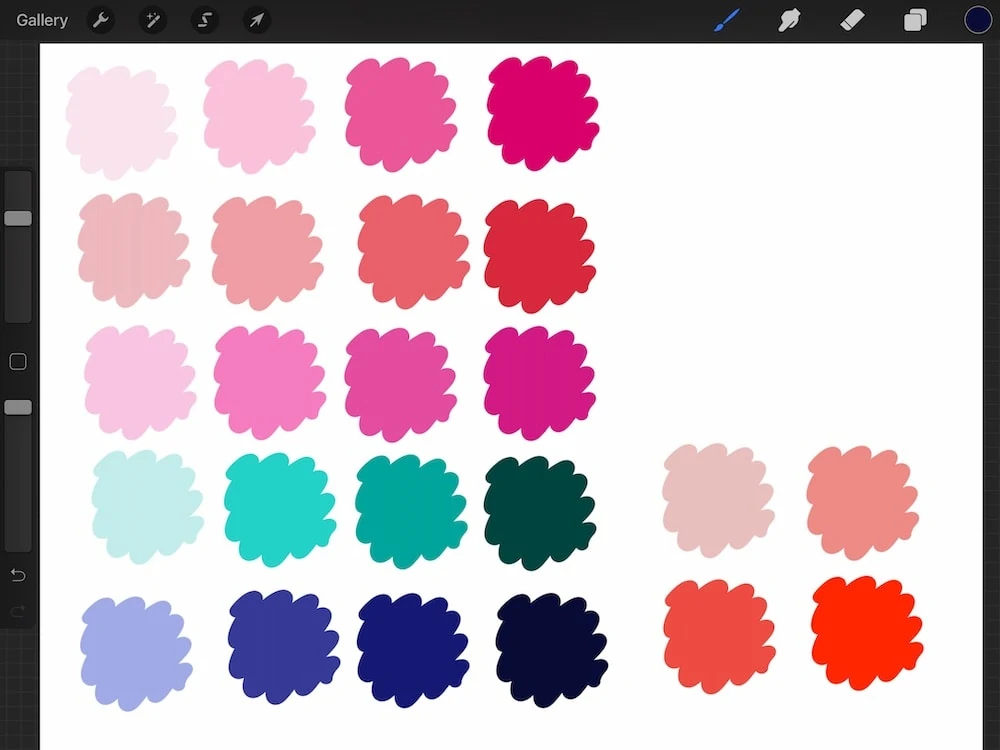
Task: Click the brush opacity slider handle
Action: [x=18, y=408]
